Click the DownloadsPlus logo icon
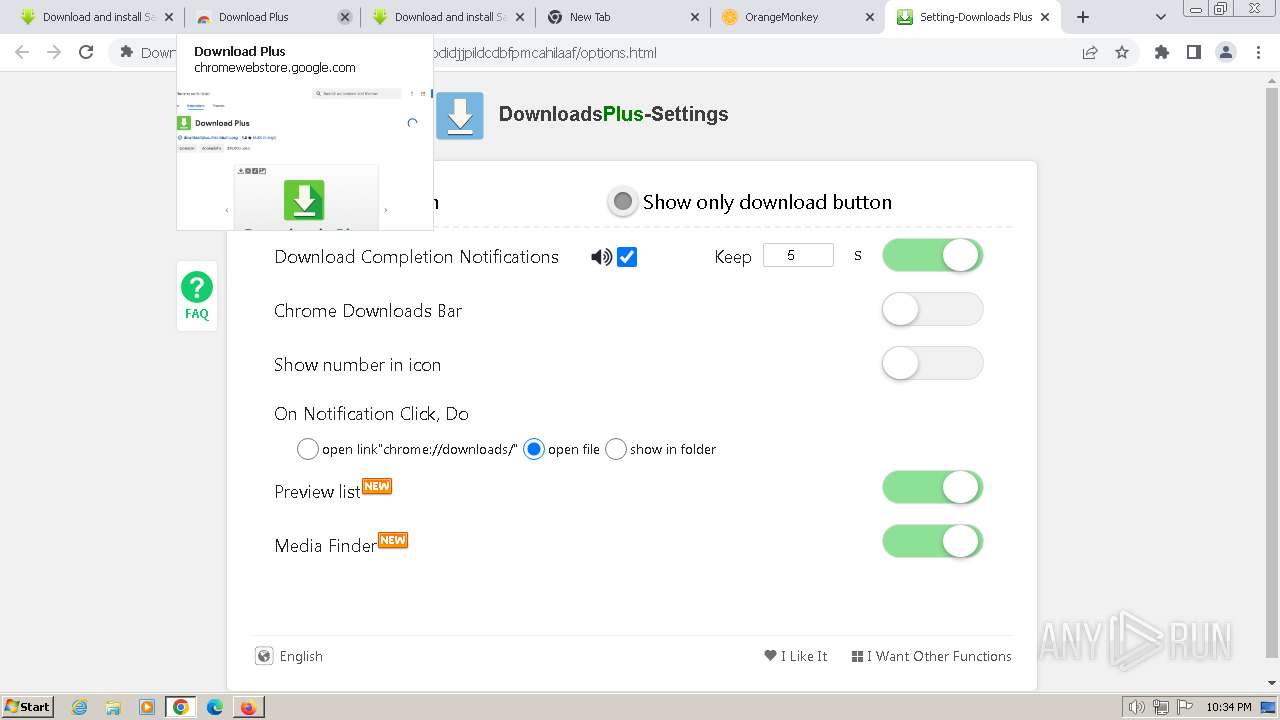This screenshot has height=720, width=1280. pyautogui.click(x=460, y=115)
